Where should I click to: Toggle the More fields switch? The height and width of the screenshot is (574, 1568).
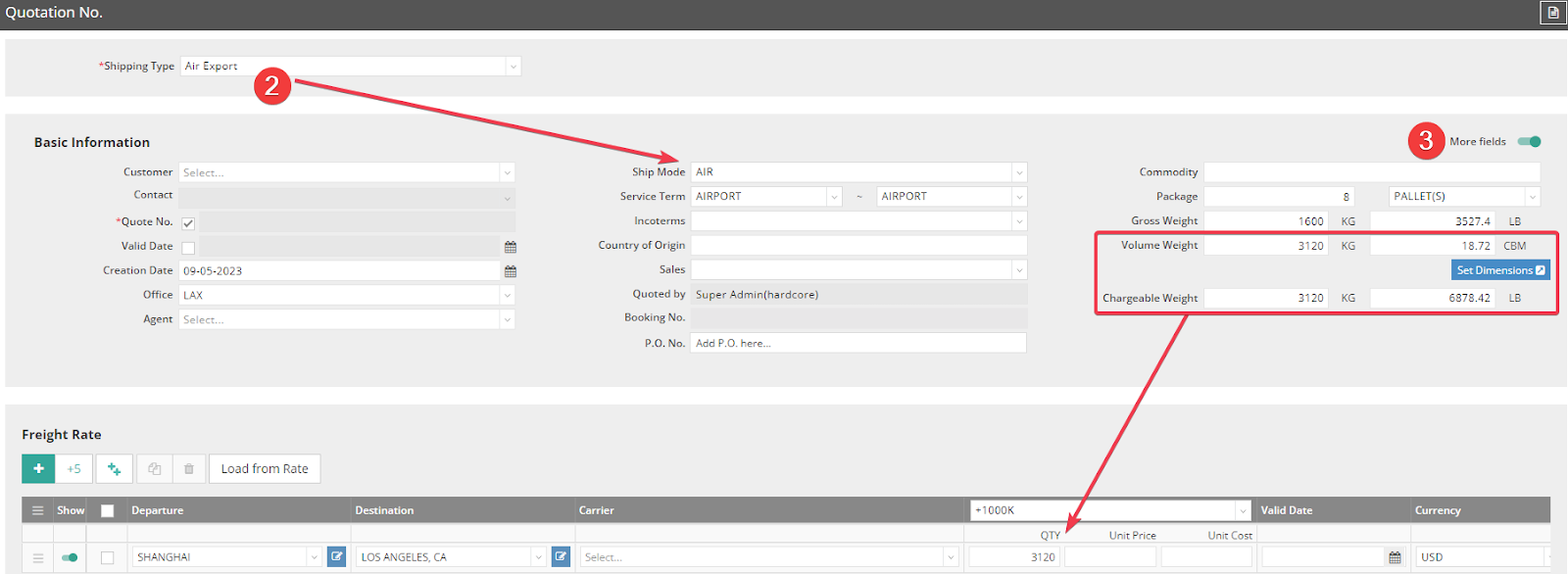click(1529, 142)
